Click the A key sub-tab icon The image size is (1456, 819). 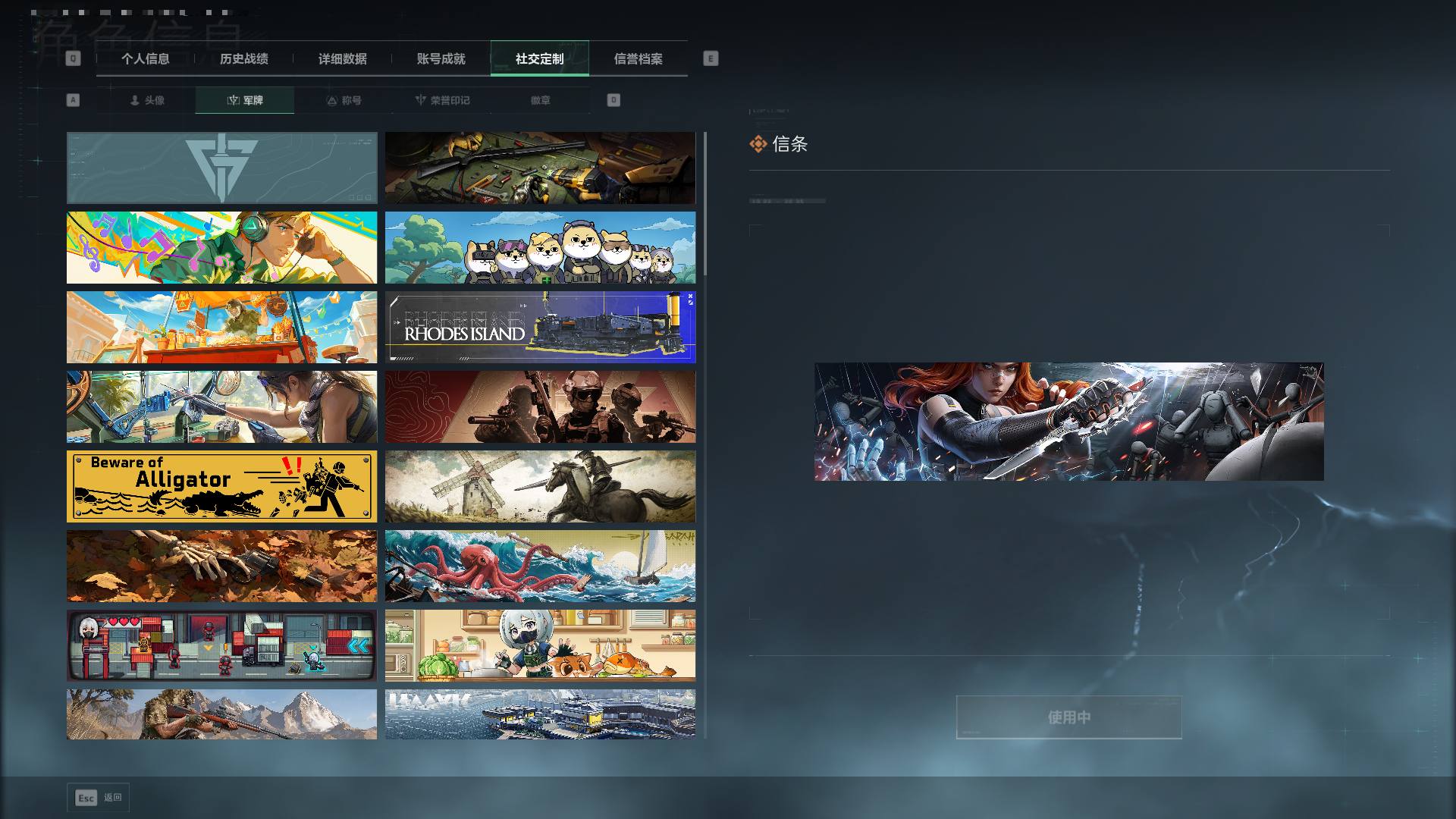pos(73,100)
